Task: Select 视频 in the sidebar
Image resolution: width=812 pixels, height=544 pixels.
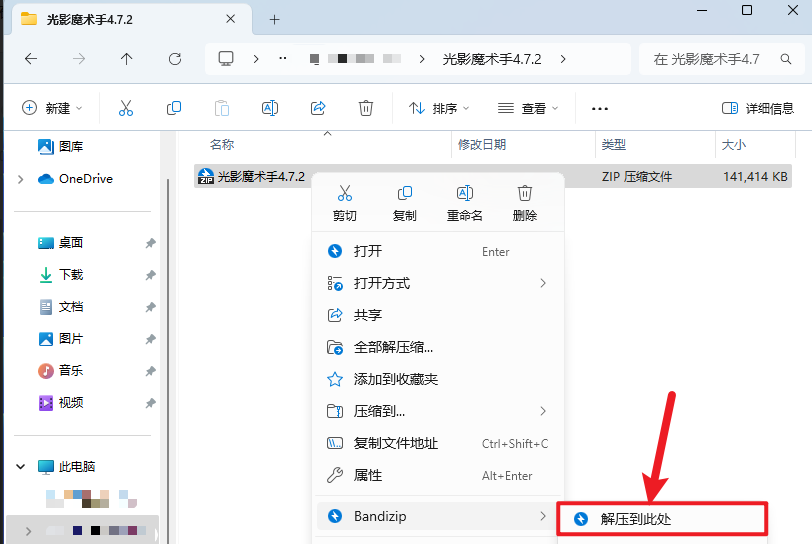Action: click(70, 403)
